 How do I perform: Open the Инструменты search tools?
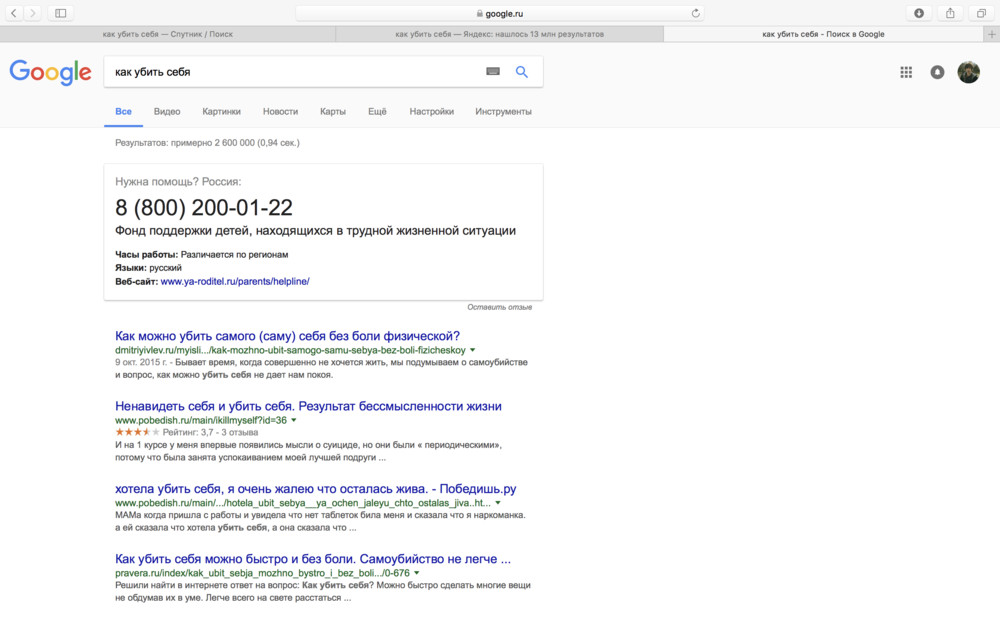pyautogui.click(x=503, y=112)
